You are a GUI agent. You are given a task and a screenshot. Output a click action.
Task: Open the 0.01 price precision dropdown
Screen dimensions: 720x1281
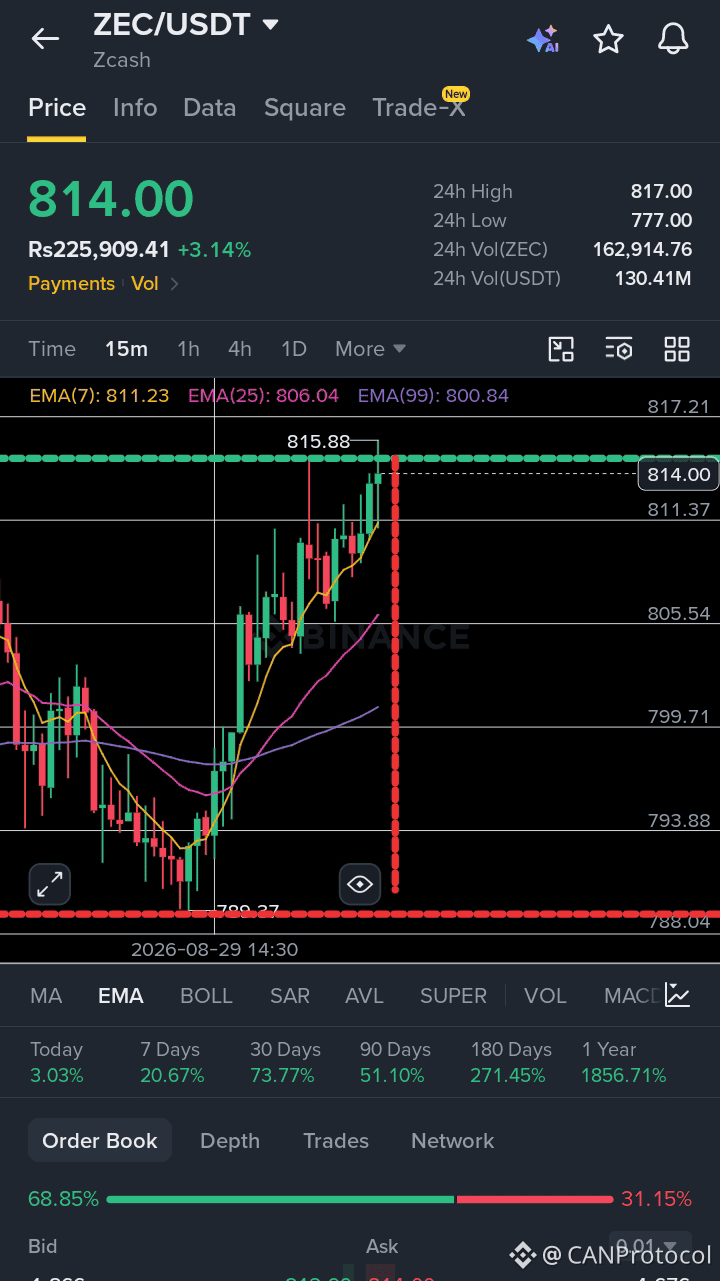[x=650, y=1247]
